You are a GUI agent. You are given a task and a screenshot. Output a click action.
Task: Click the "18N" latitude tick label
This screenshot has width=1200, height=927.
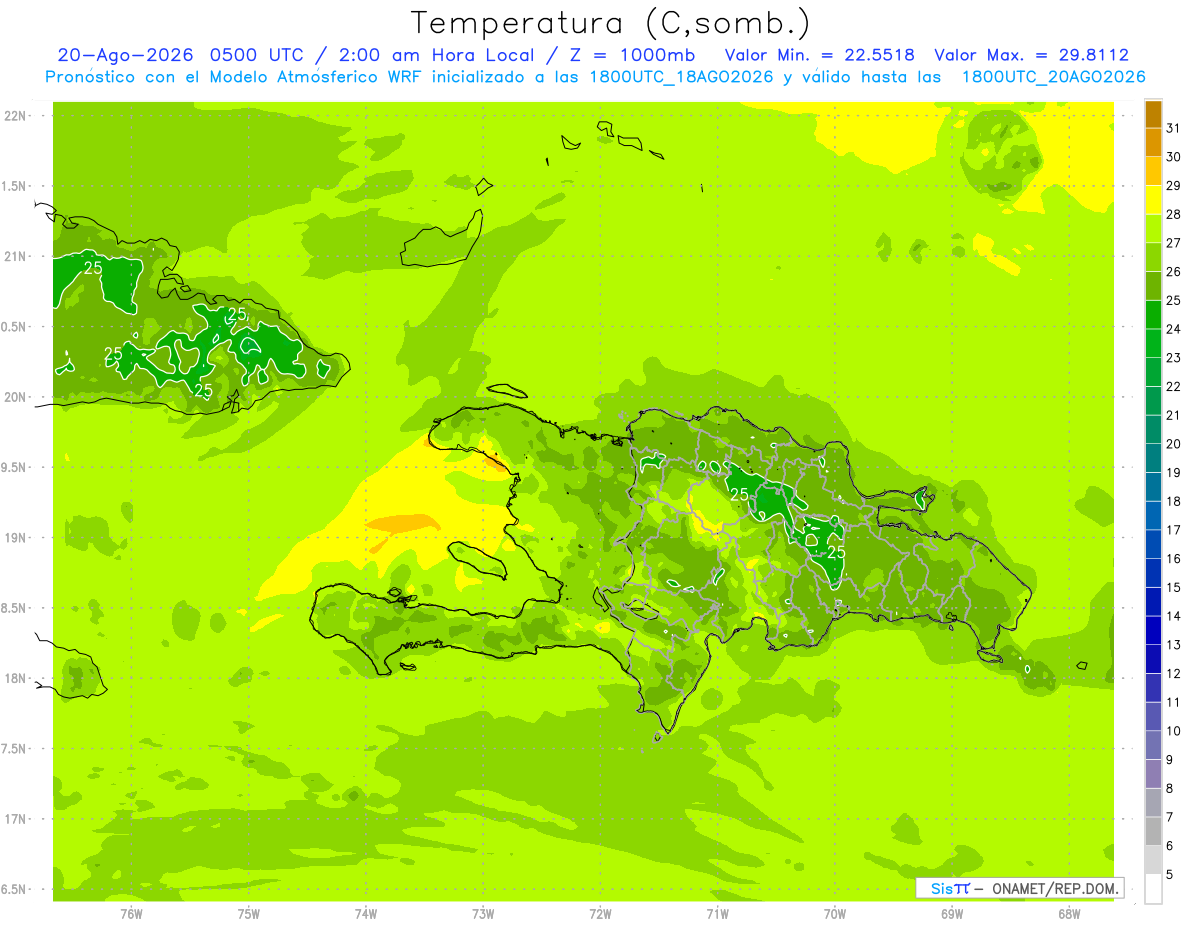[x=17, y=679]
